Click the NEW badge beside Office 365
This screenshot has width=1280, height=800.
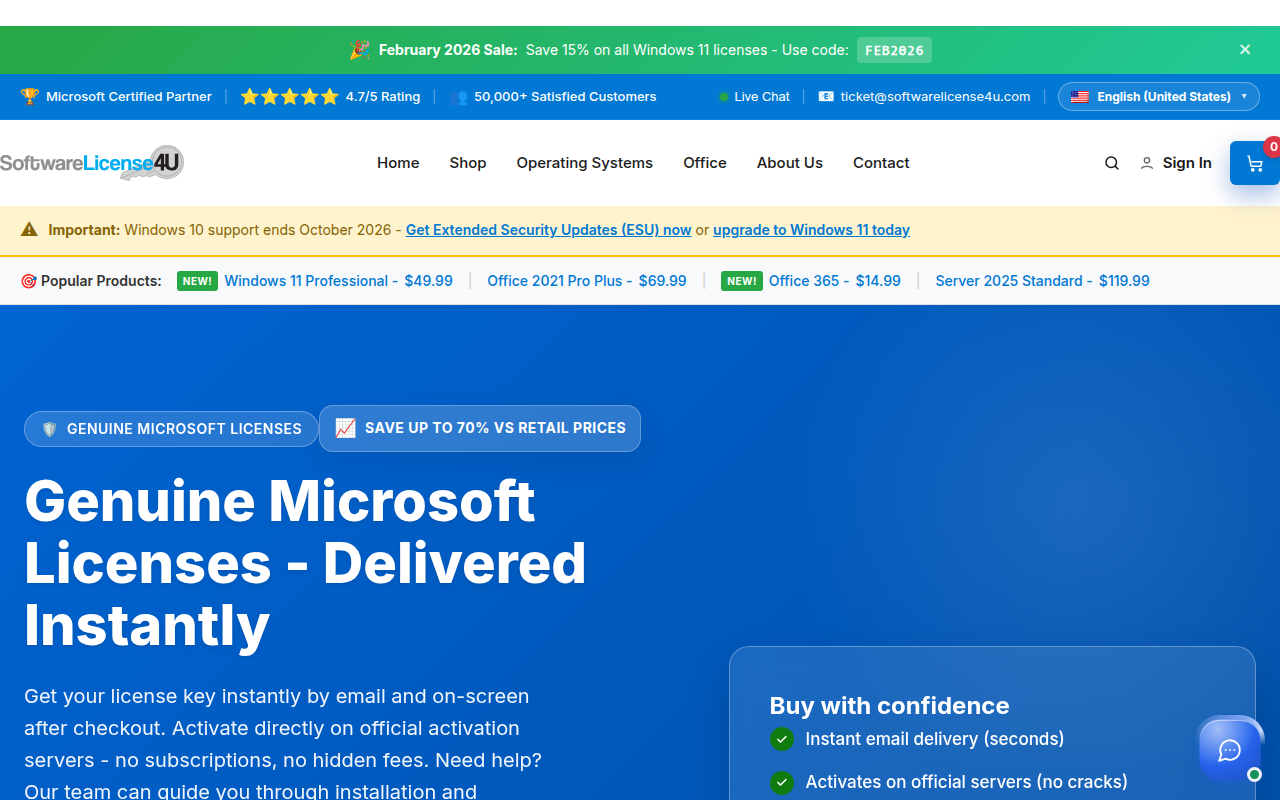coord(742,281)
